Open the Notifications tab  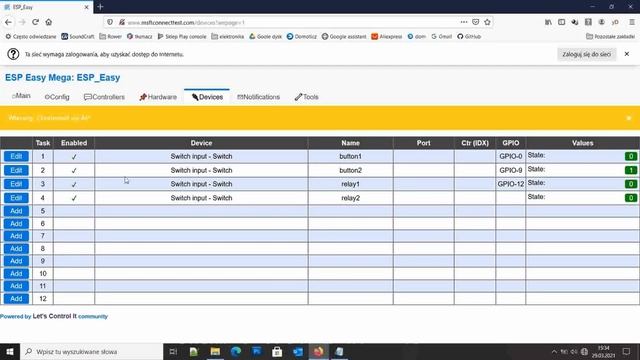pyautogui.click(x=258, y=97)
